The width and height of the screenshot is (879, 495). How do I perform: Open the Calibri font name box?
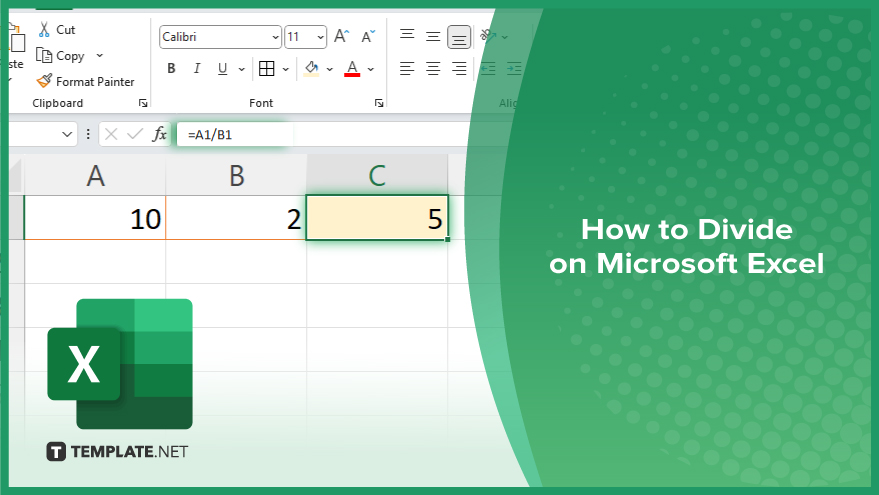pyautogui.click(x=220, y=37)
